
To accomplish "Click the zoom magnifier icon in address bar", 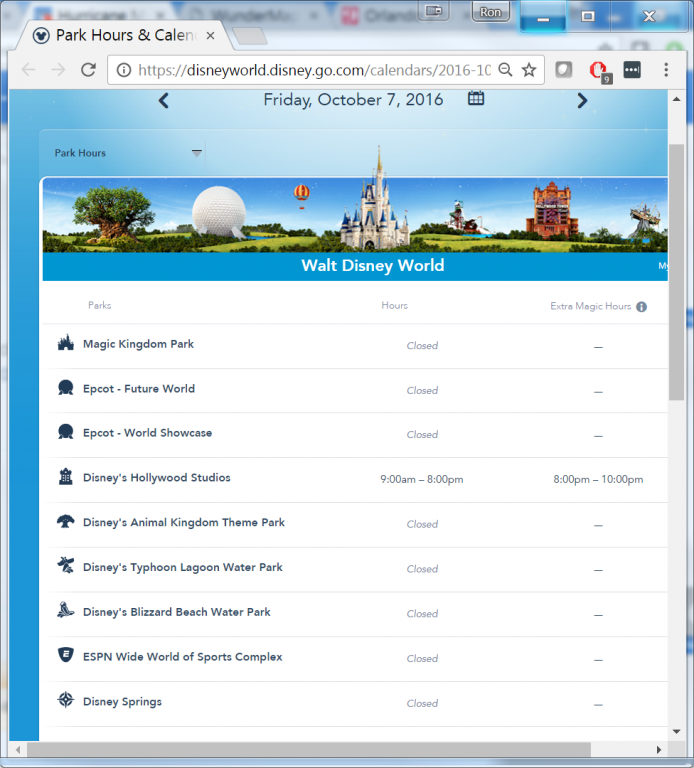I will (x=505, y=70).
